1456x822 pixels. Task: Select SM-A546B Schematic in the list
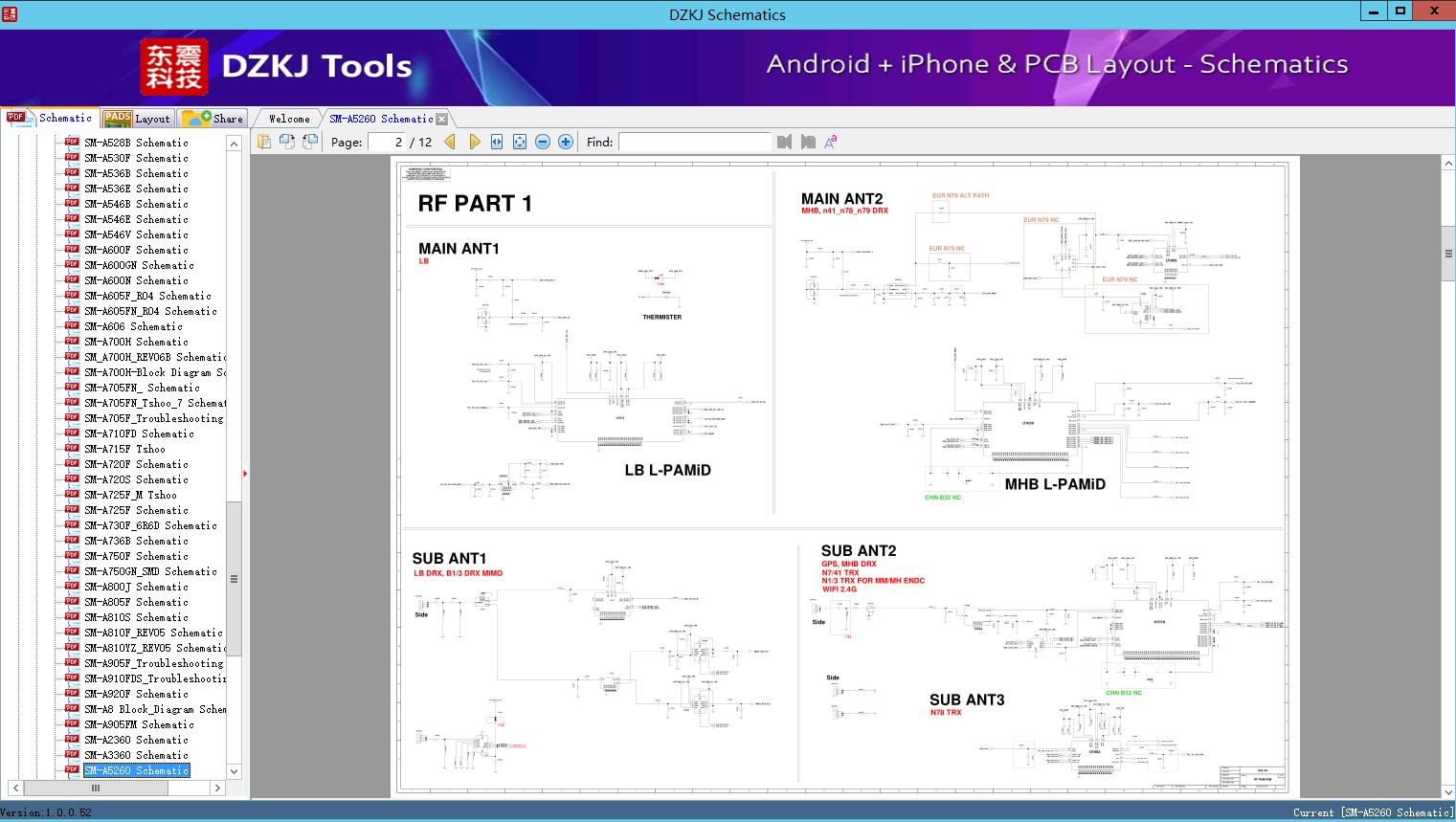click(x=136, y=204)
